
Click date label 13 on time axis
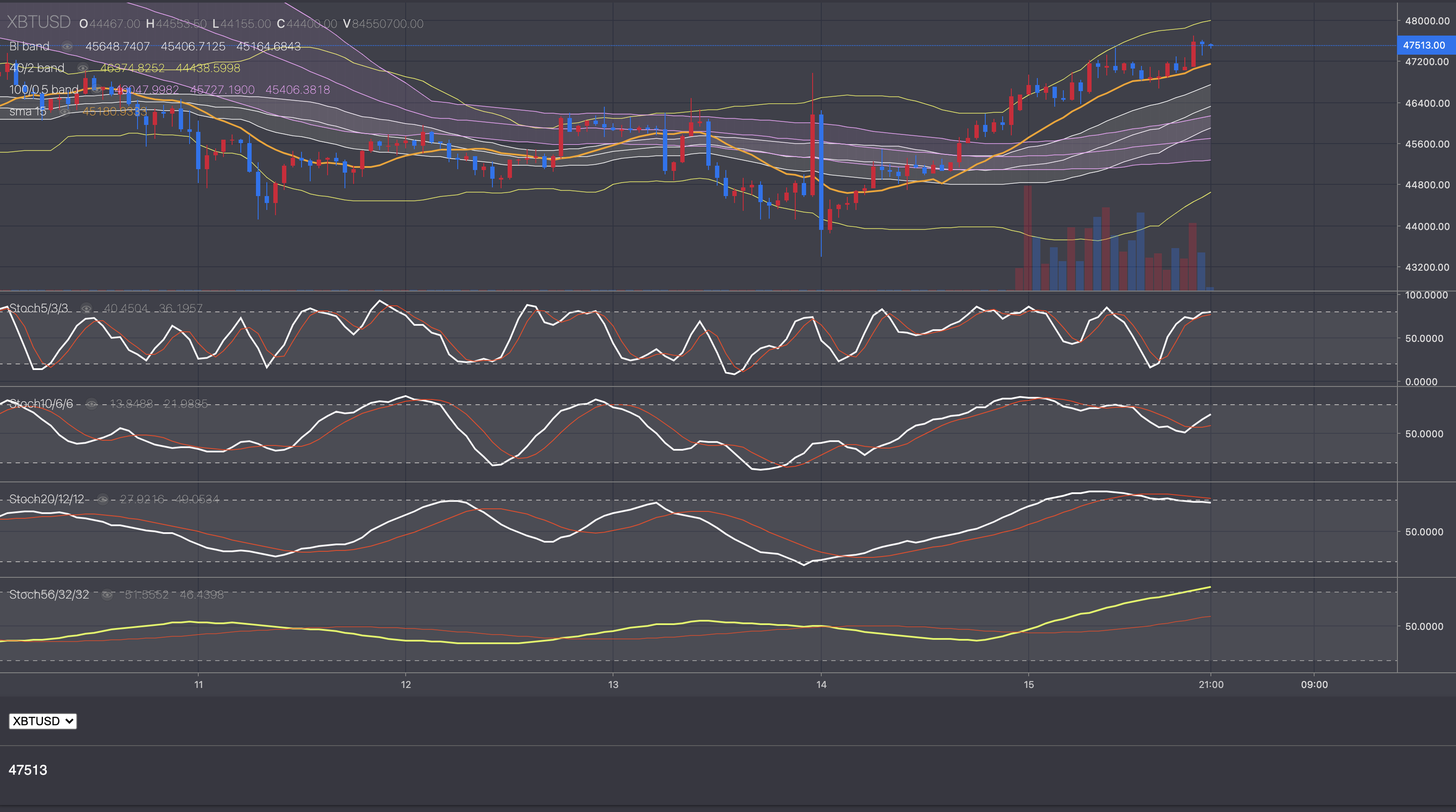click(613, 685)
